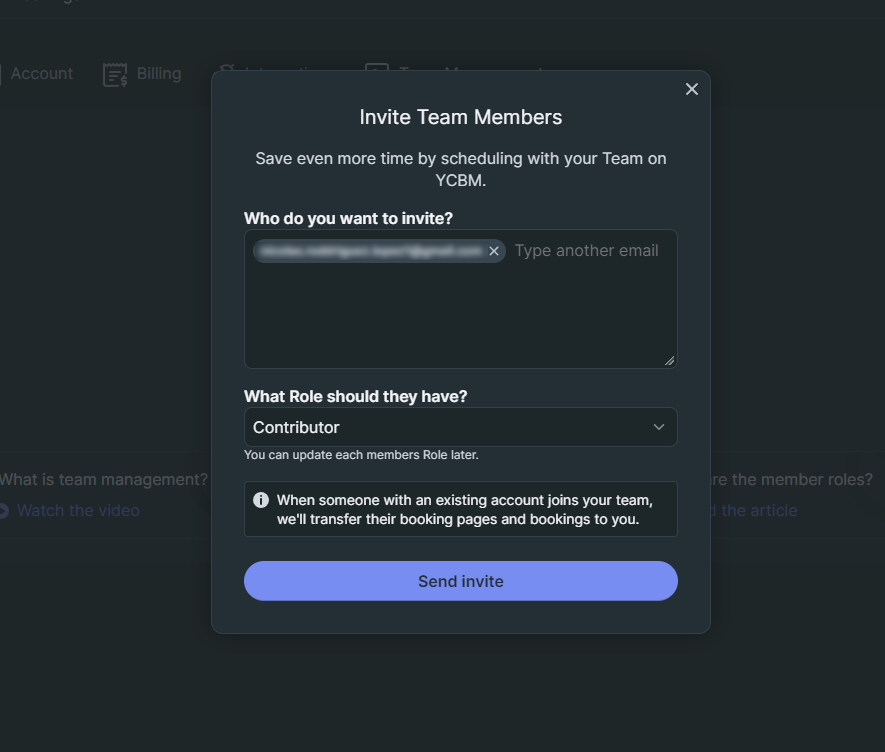Click the blurred email address chip

[x=373, y=251]
